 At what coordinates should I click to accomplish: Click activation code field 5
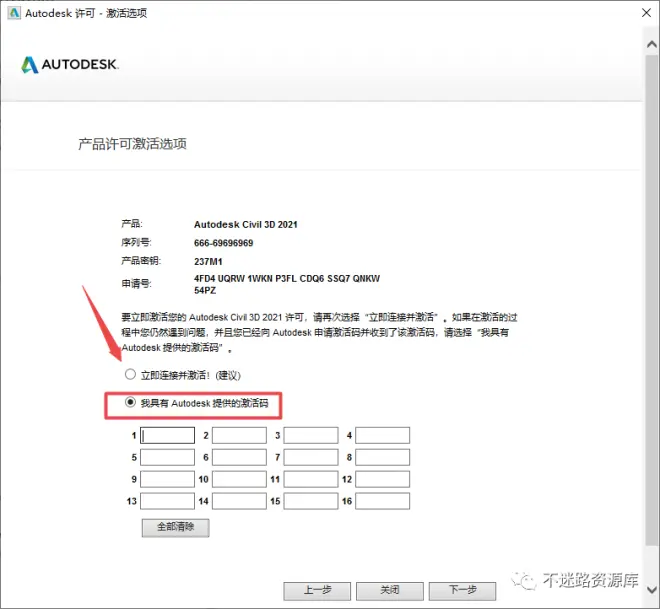point(168,457)
